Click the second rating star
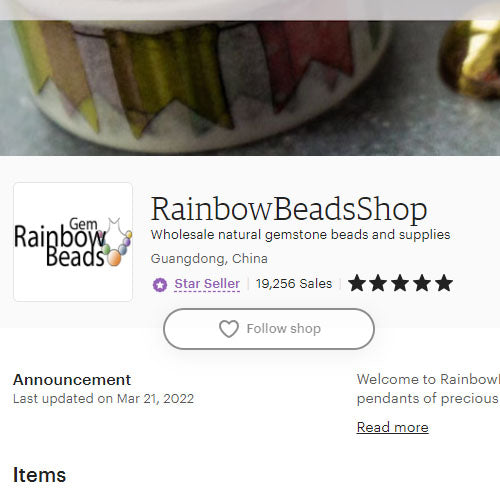 (378, 283)
